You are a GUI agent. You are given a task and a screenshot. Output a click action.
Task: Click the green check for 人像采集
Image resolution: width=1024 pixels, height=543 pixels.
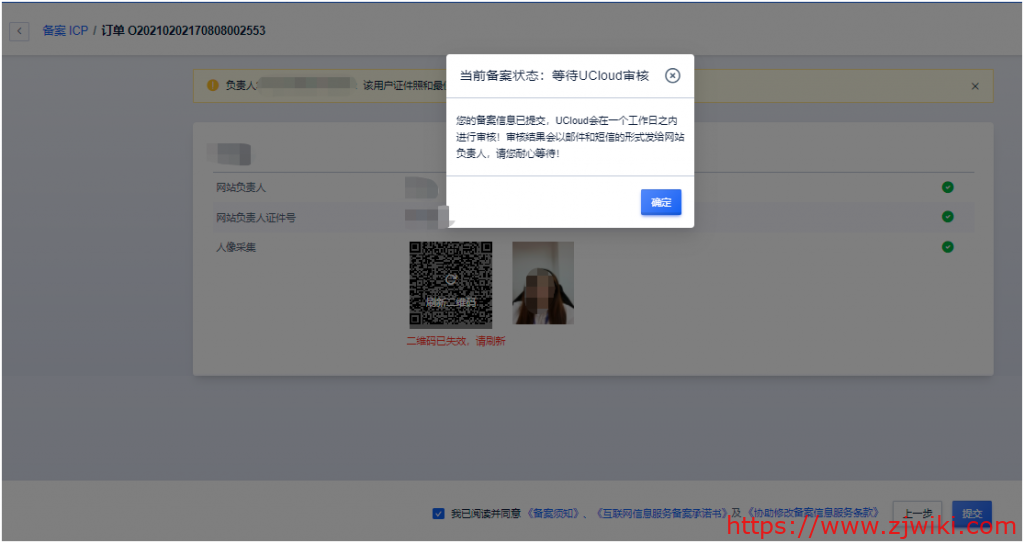947,246
